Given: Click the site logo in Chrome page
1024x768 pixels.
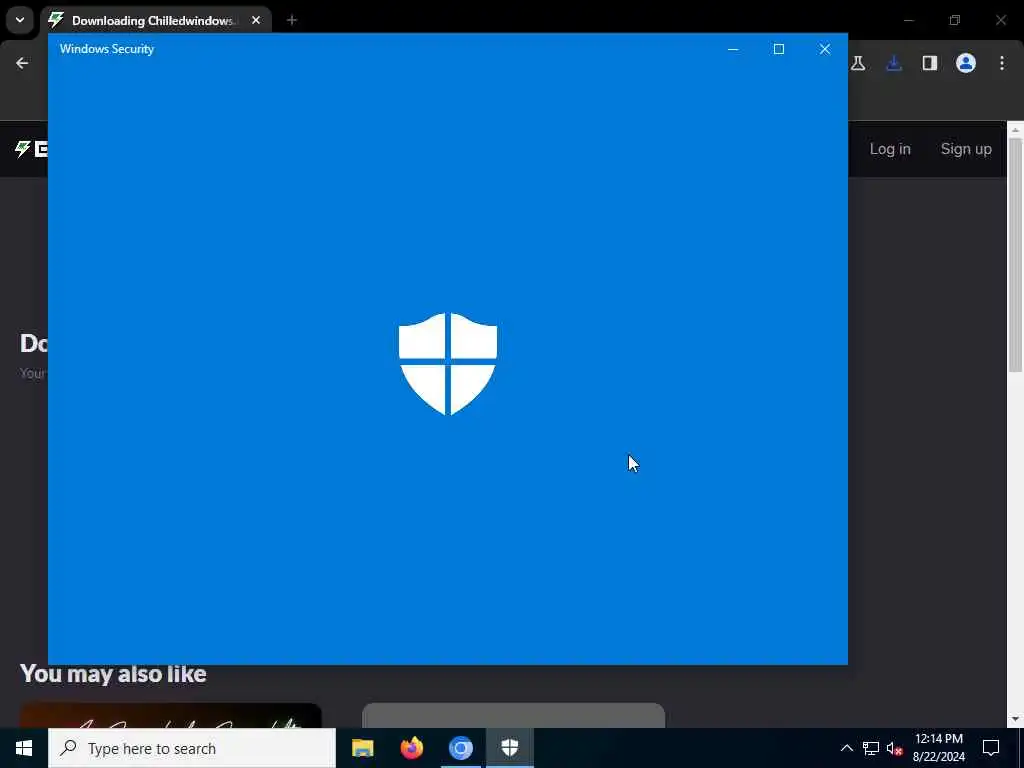Looking at the screenshot, I should 31,149.
